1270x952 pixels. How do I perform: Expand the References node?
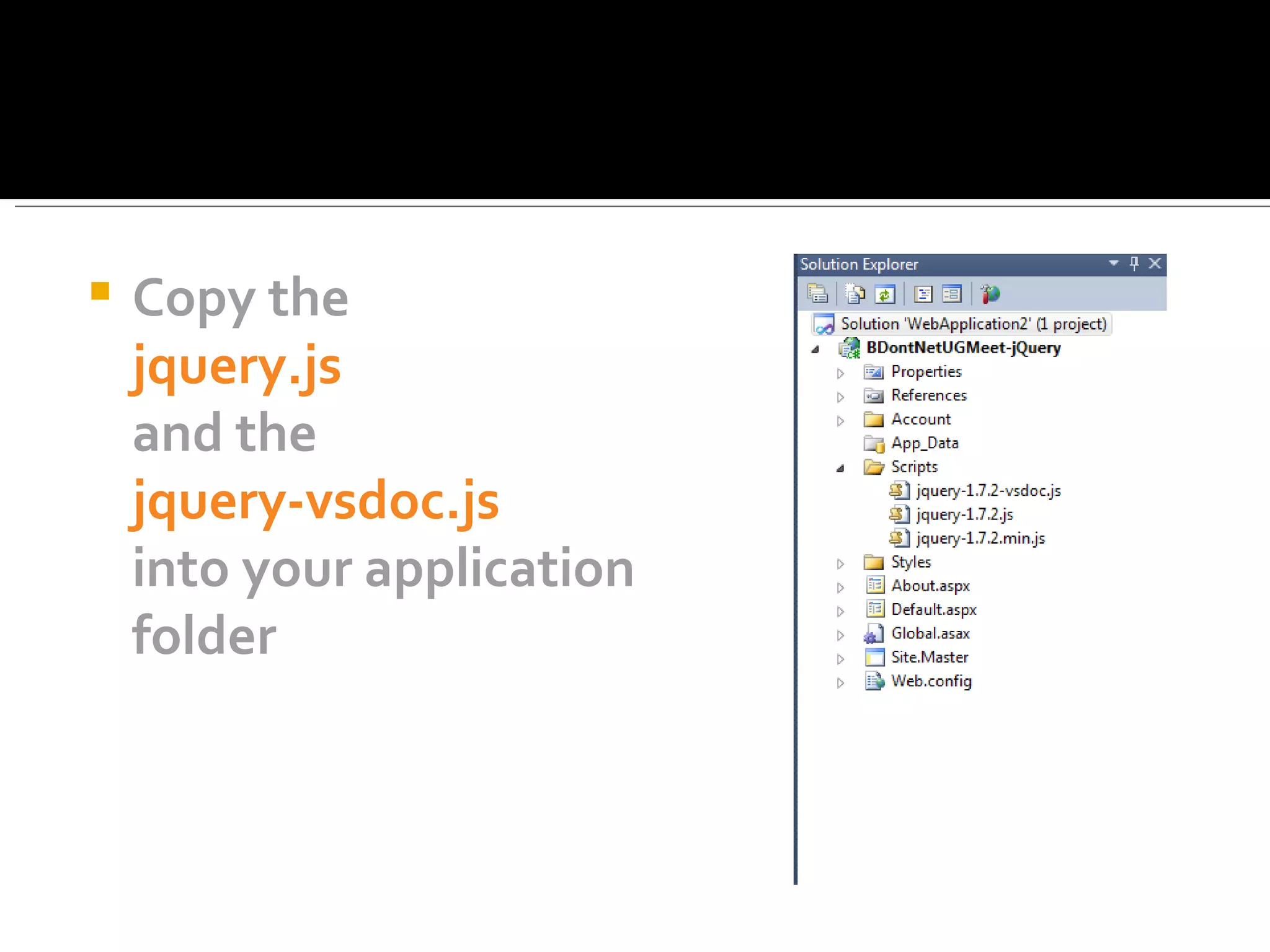click(840, 397)
